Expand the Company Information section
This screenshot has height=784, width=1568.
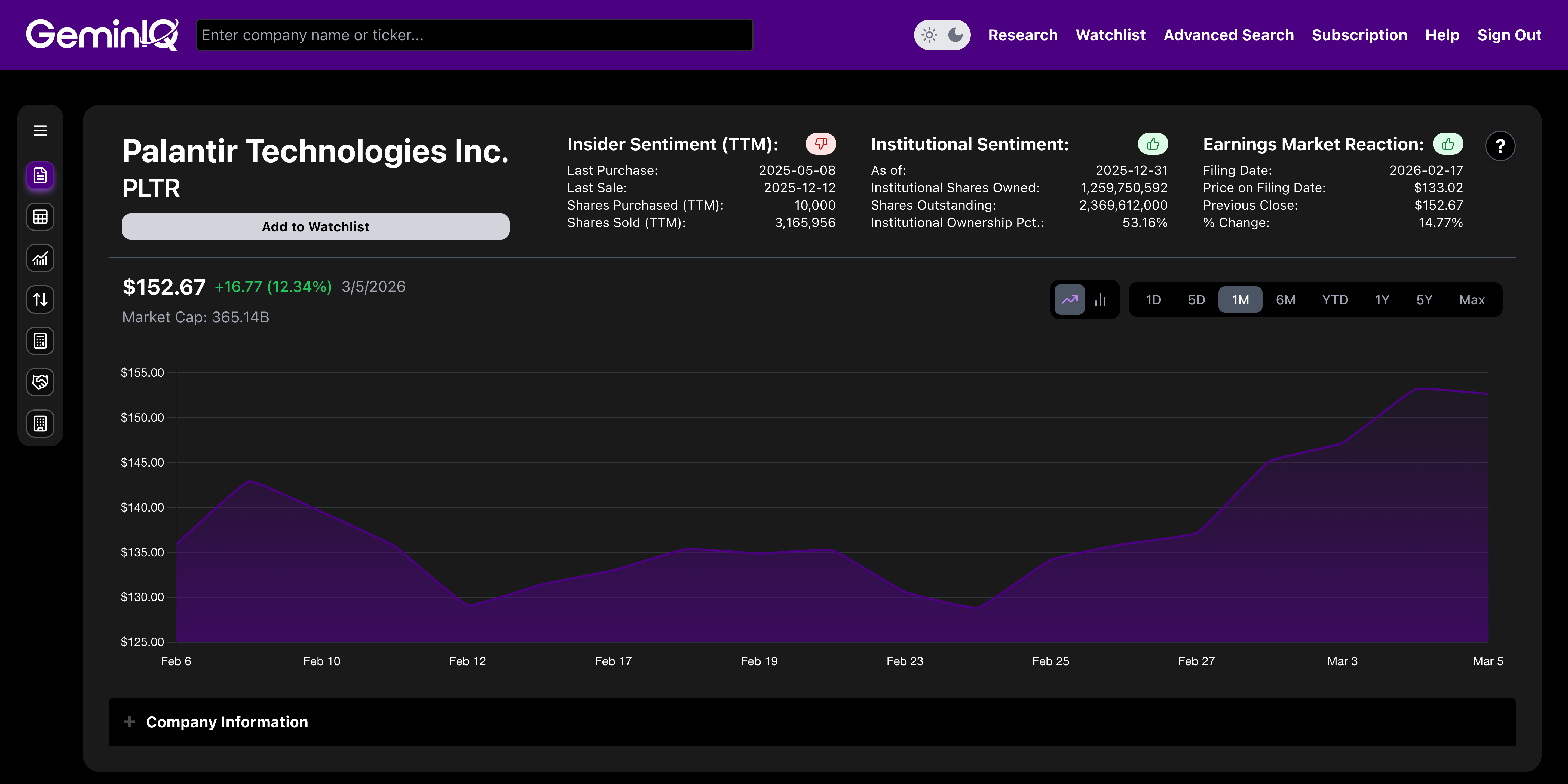(x=226, y=722)
